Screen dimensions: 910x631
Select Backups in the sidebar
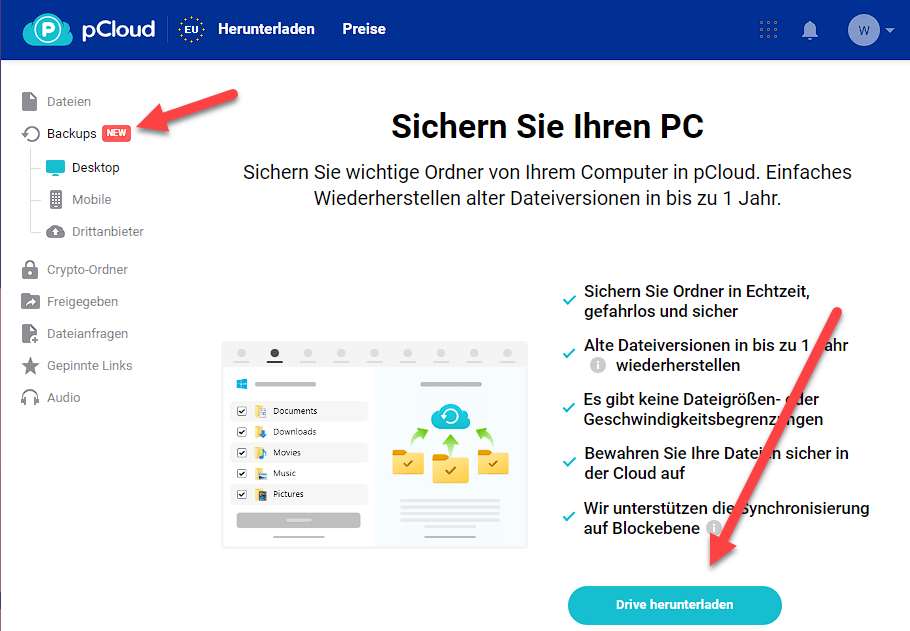click(71, 134)
